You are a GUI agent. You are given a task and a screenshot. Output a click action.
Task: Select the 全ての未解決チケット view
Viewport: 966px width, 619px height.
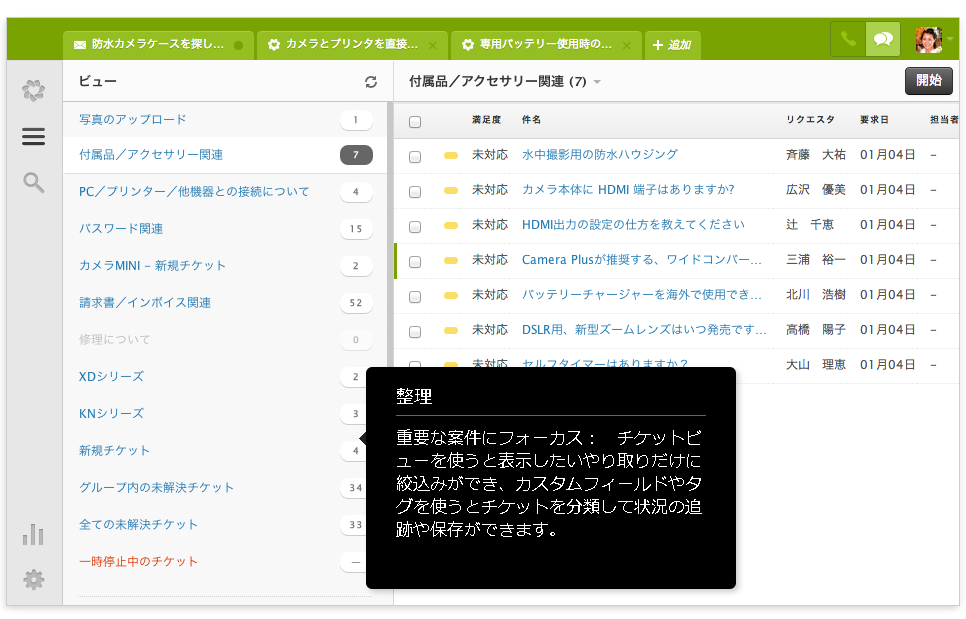click(x=138, y=524)
